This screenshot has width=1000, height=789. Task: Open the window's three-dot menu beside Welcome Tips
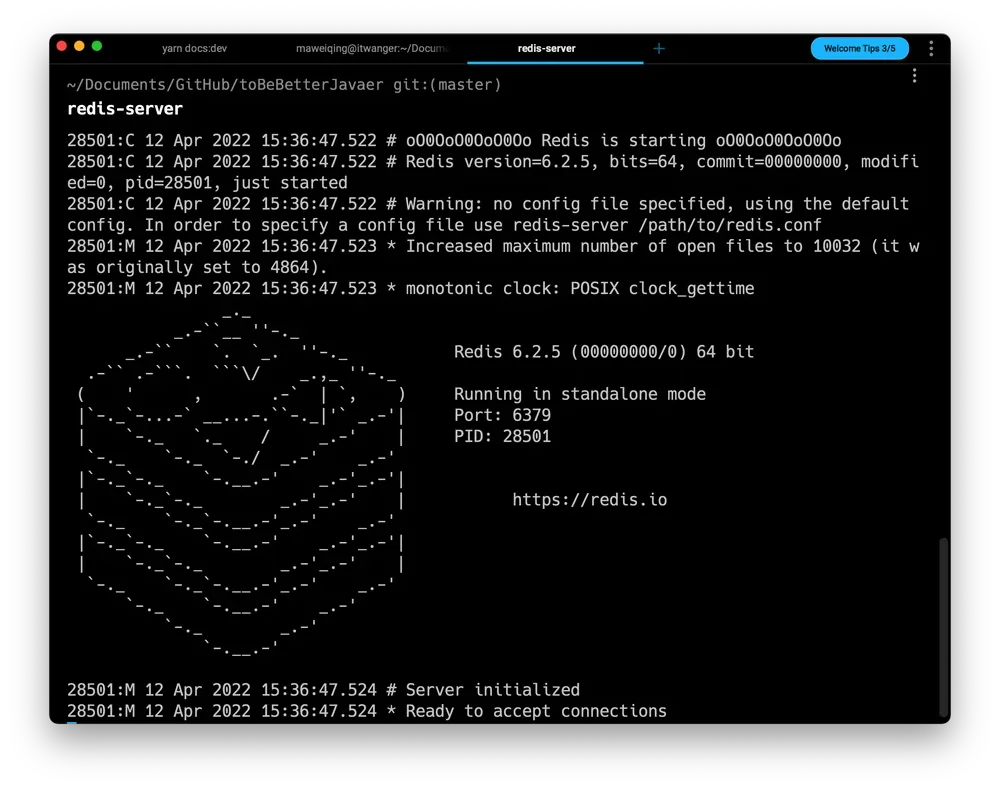(931, 48)
